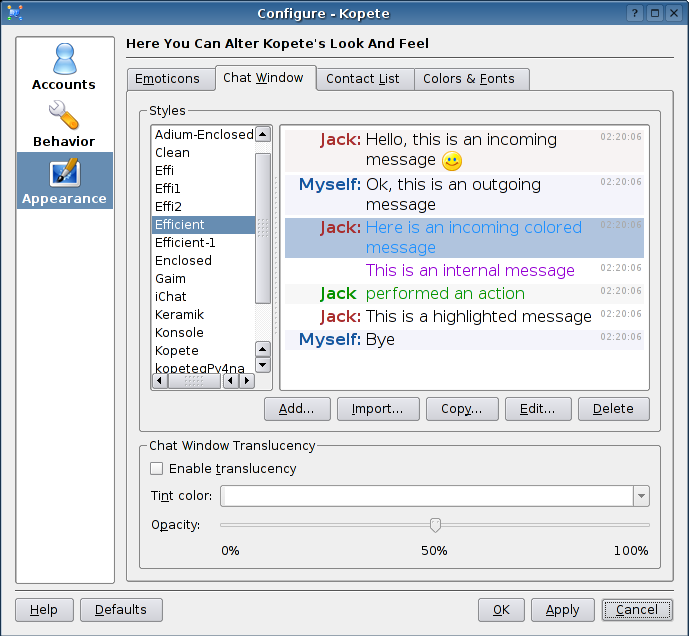This screenshot has height=636, width=689.
Task: Click the Copy... button
Action: pos(462,409)
